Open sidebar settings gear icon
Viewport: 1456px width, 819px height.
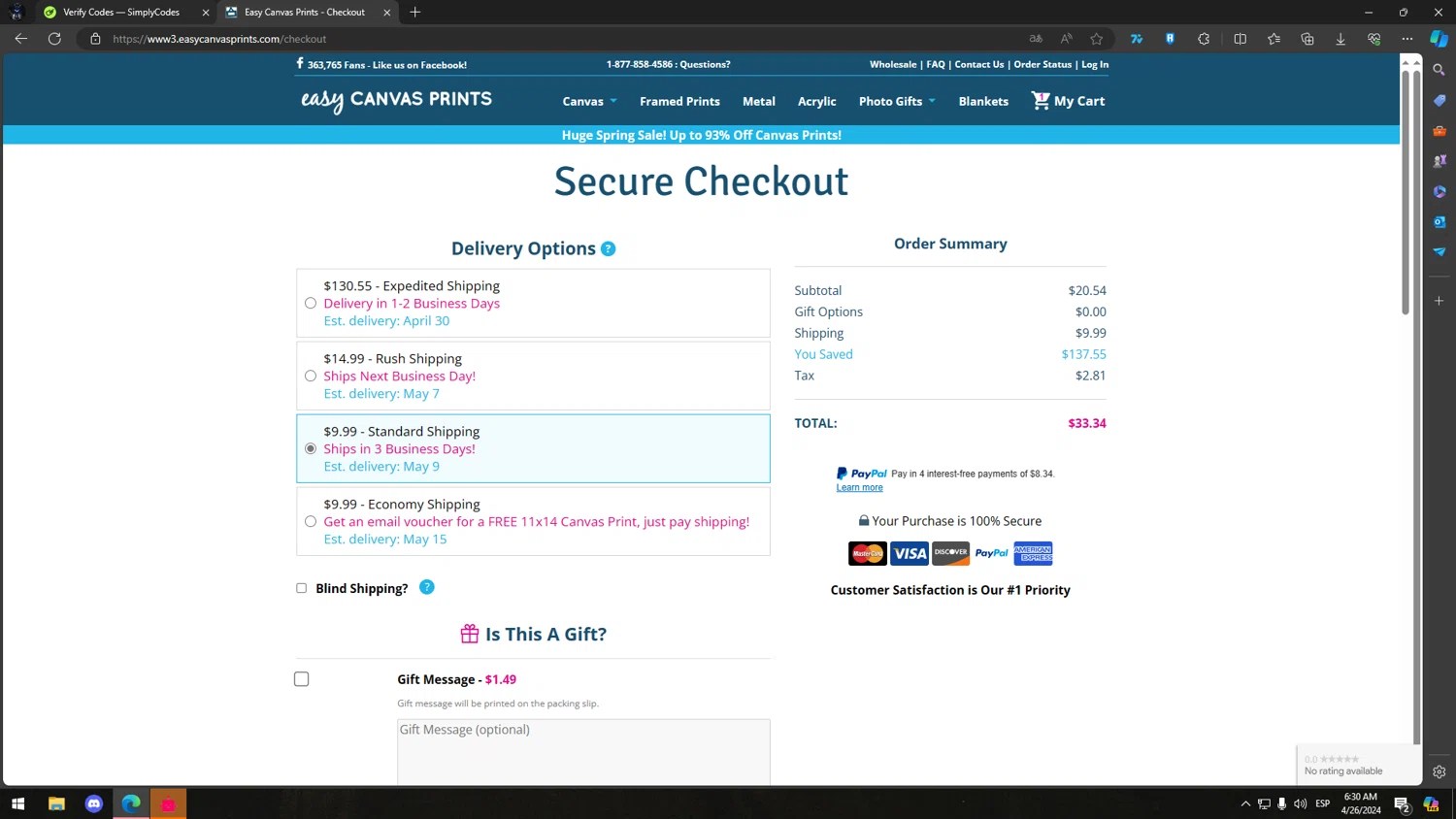pos(1439,772)
